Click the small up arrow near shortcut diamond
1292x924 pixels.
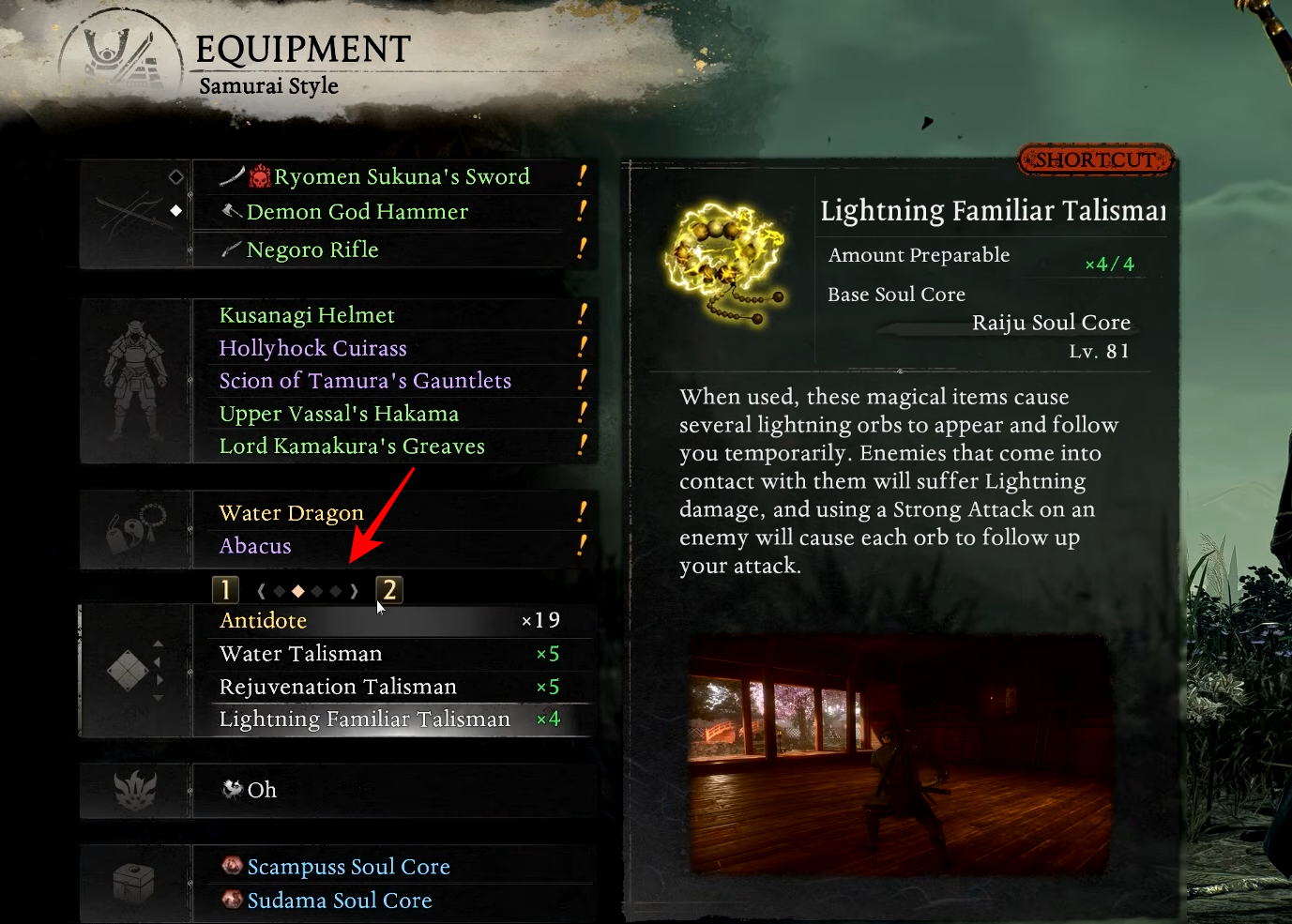click(x=158, y=644)
